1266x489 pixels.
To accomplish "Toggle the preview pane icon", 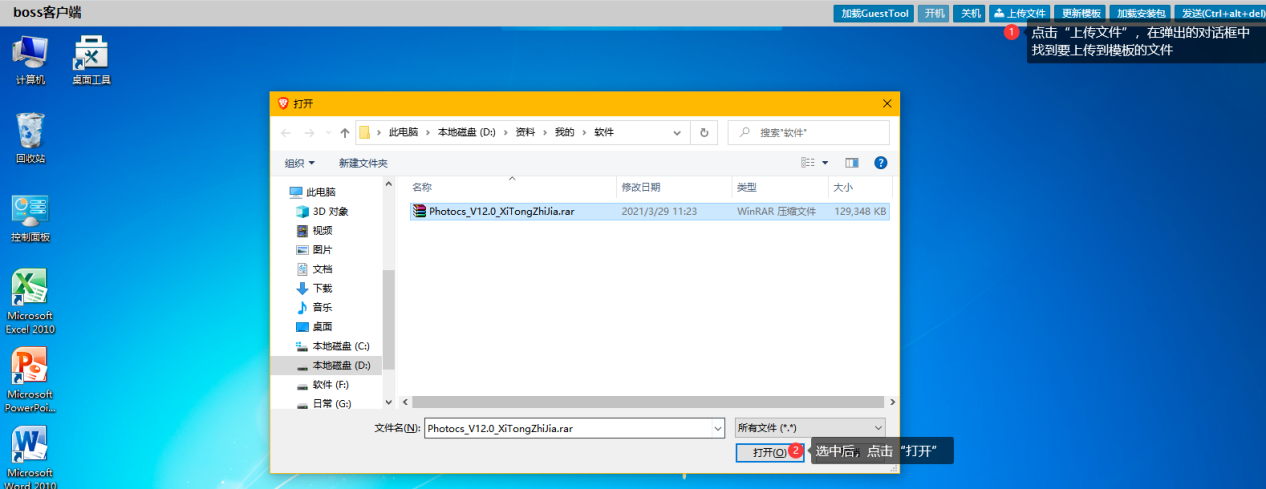I will [x=852, y=163].
